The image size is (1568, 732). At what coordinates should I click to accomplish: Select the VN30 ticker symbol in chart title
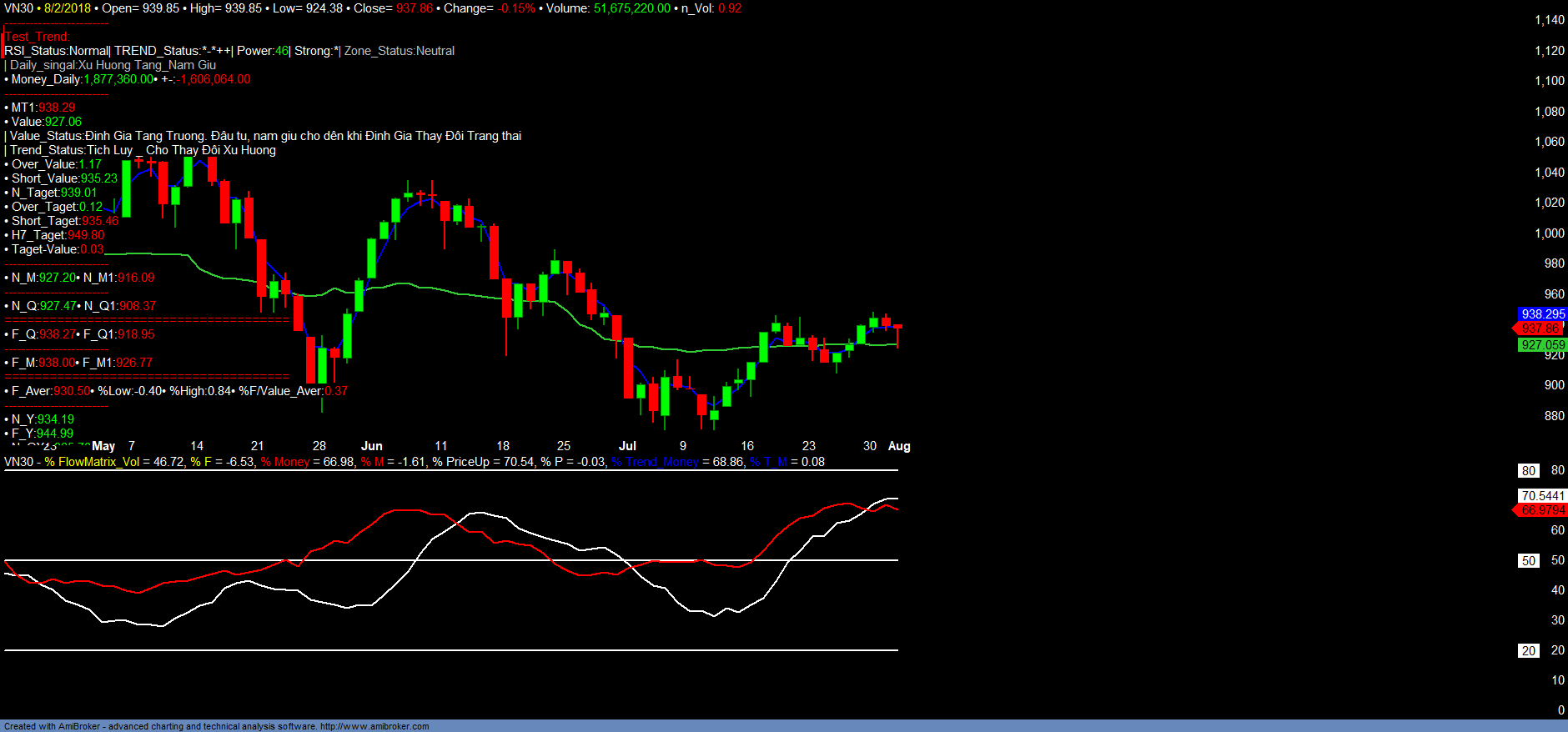click(x=18, y=8)
